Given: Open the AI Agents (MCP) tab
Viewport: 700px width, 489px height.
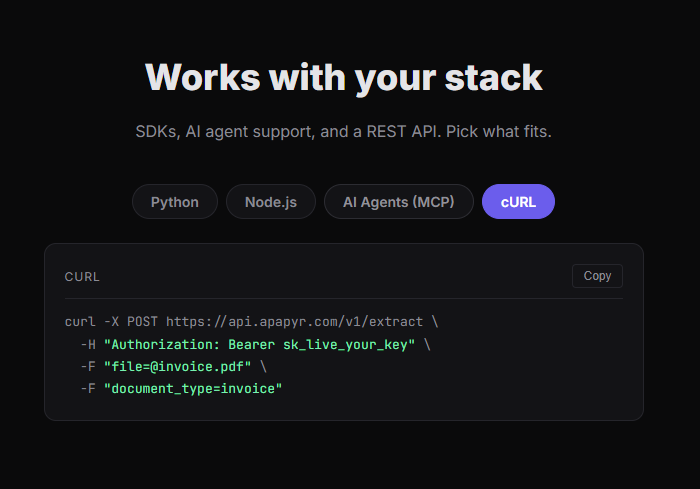Looking at the screenshot, I should pyautogui.click(x=398, y=202).
